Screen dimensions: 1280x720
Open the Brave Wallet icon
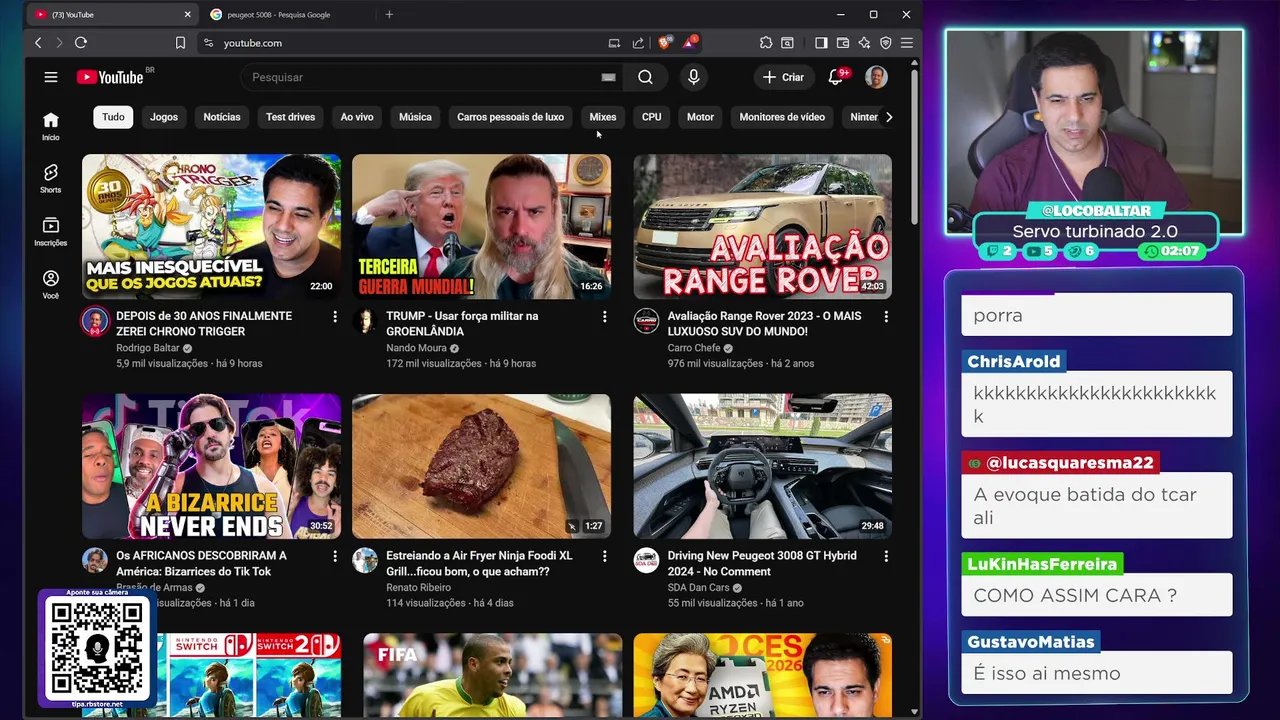[843, 43]
